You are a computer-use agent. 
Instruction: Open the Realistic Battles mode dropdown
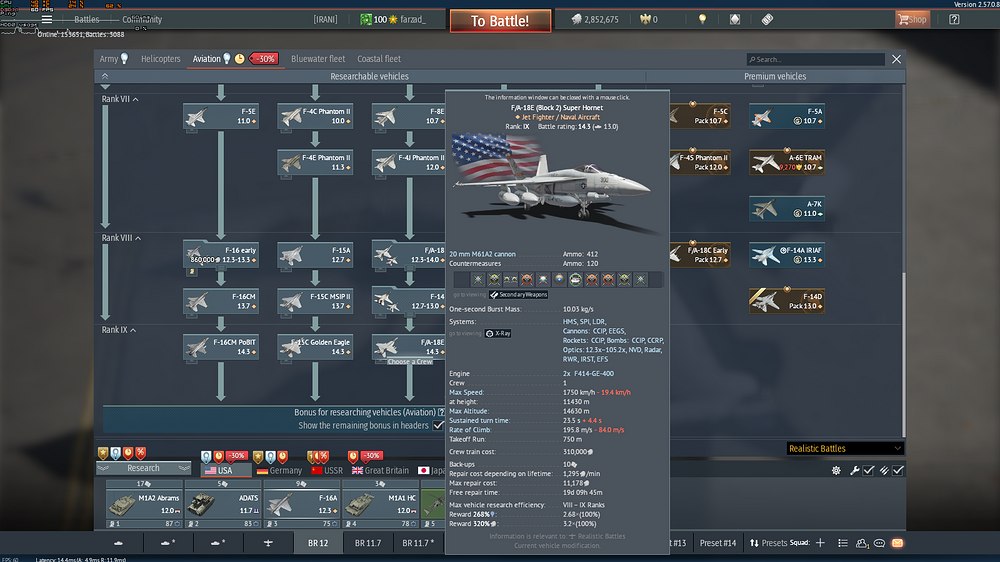(844, 448)
